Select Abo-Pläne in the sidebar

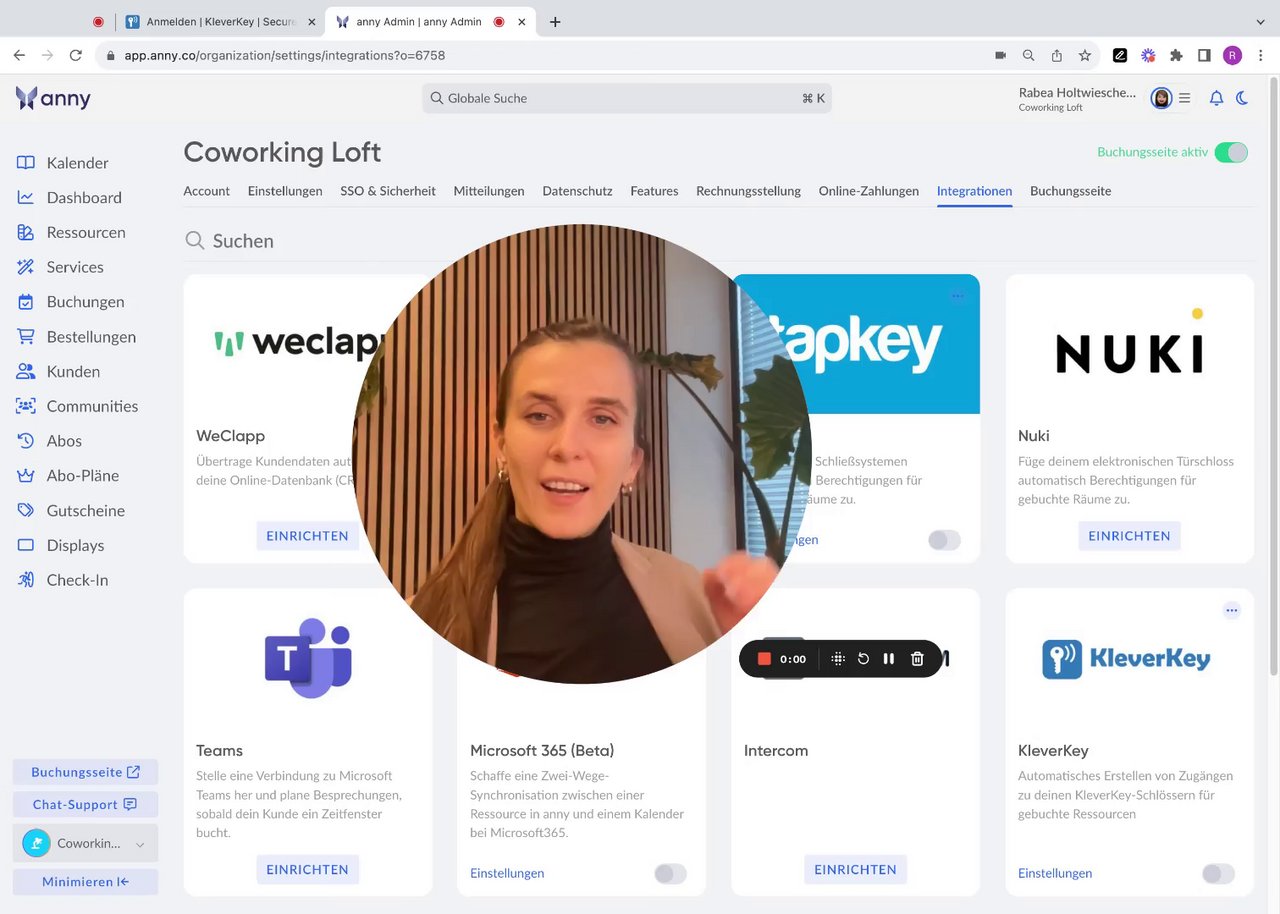click(x=67, y=476)
